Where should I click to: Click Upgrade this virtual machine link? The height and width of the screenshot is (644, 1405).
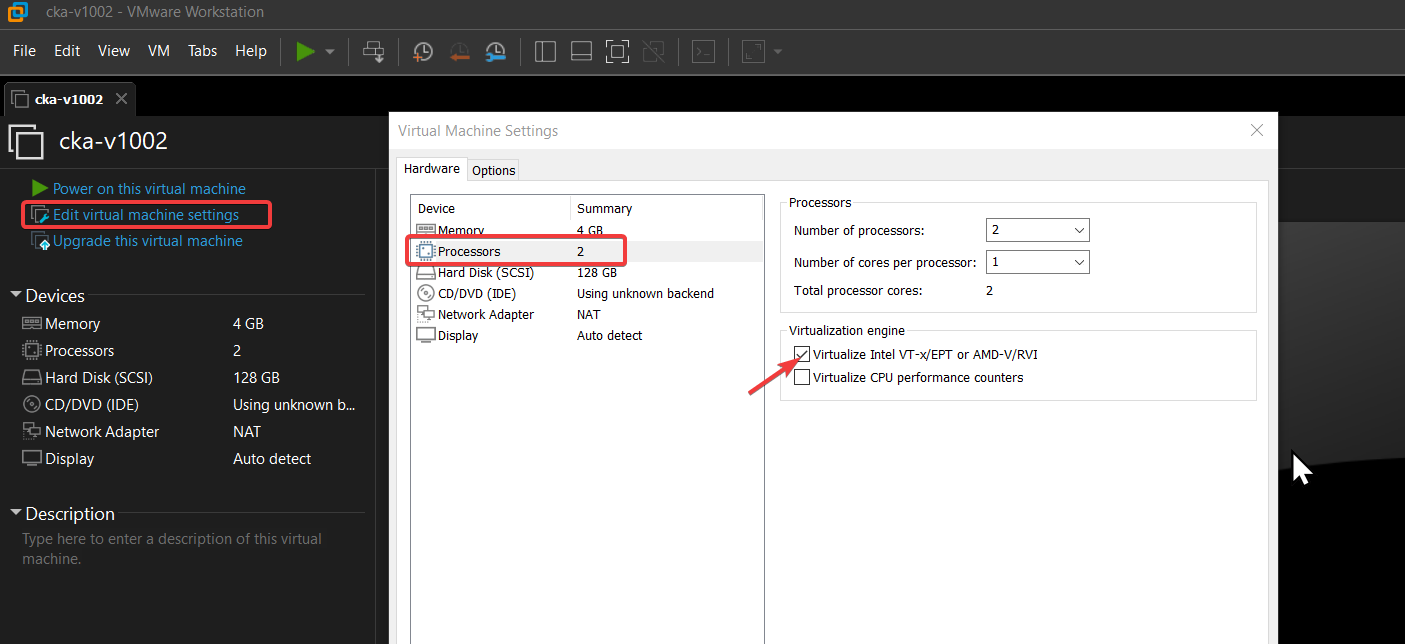tap(148, 240)
